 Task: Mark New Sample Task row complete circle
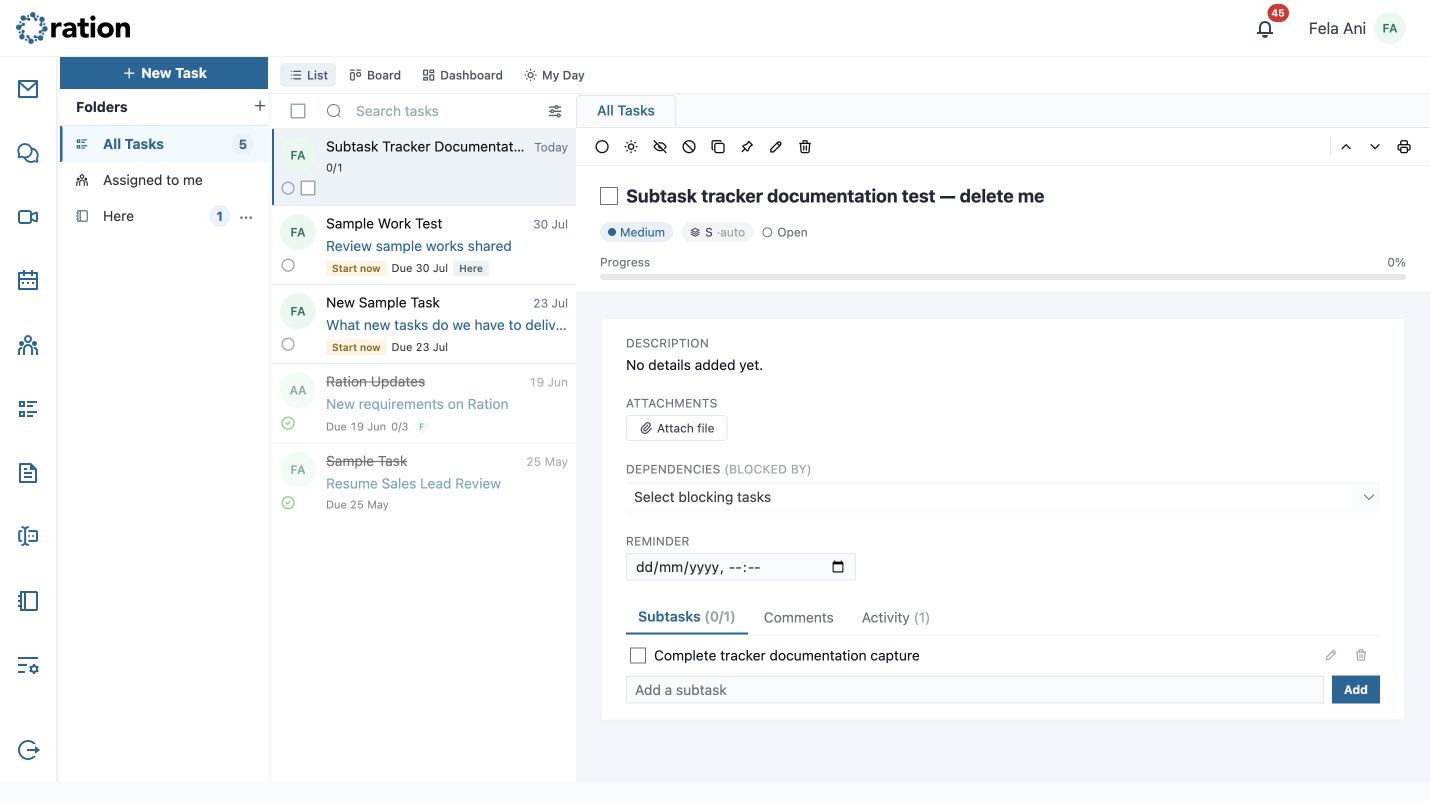click(x=288, y=344)
